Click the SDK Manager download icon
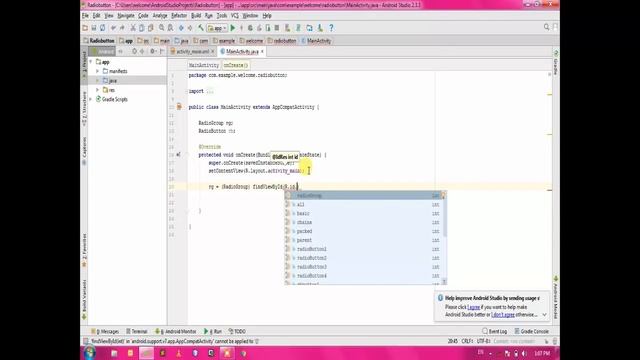The width and height of the screenshot is (640, 360). pos(320,28)
